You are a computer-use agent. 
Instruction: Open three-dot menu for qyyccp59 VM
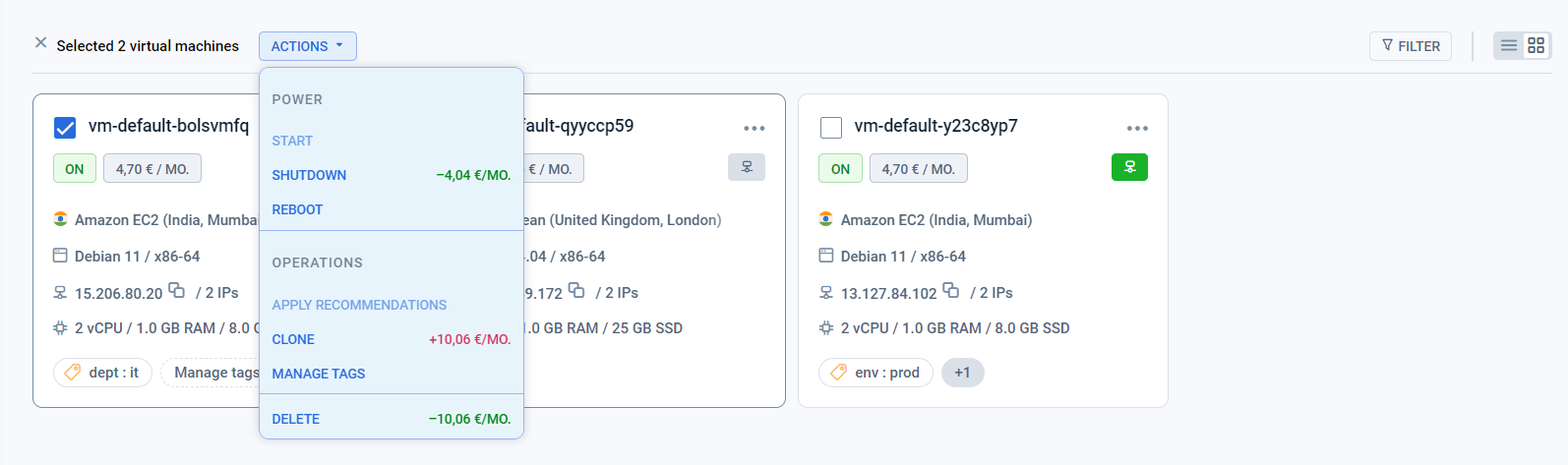point(754,128)
